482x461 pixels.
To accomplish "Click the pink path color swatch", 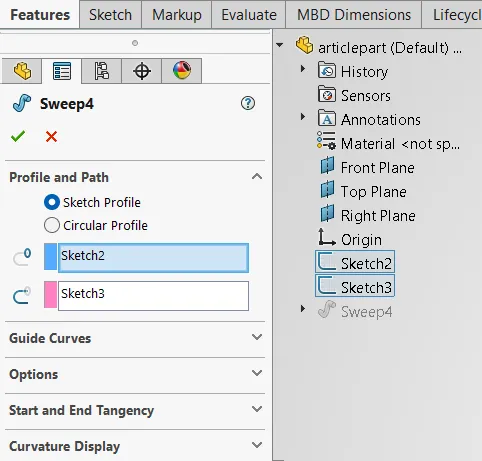I will tap(50, 295).
